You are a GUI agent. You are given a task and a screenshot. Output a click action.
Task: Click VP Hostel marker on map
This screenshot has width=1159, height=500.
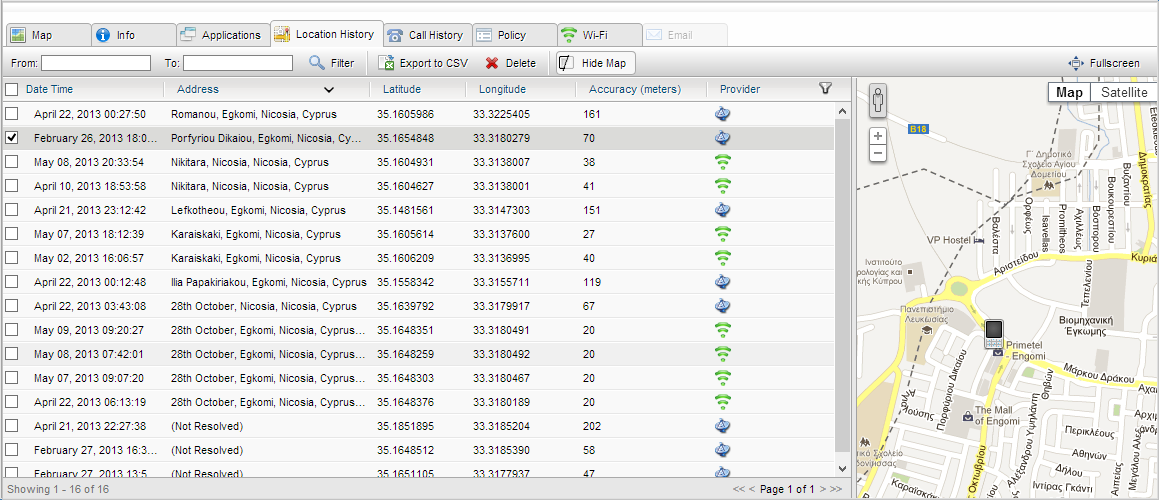click(x=979, y=240)
